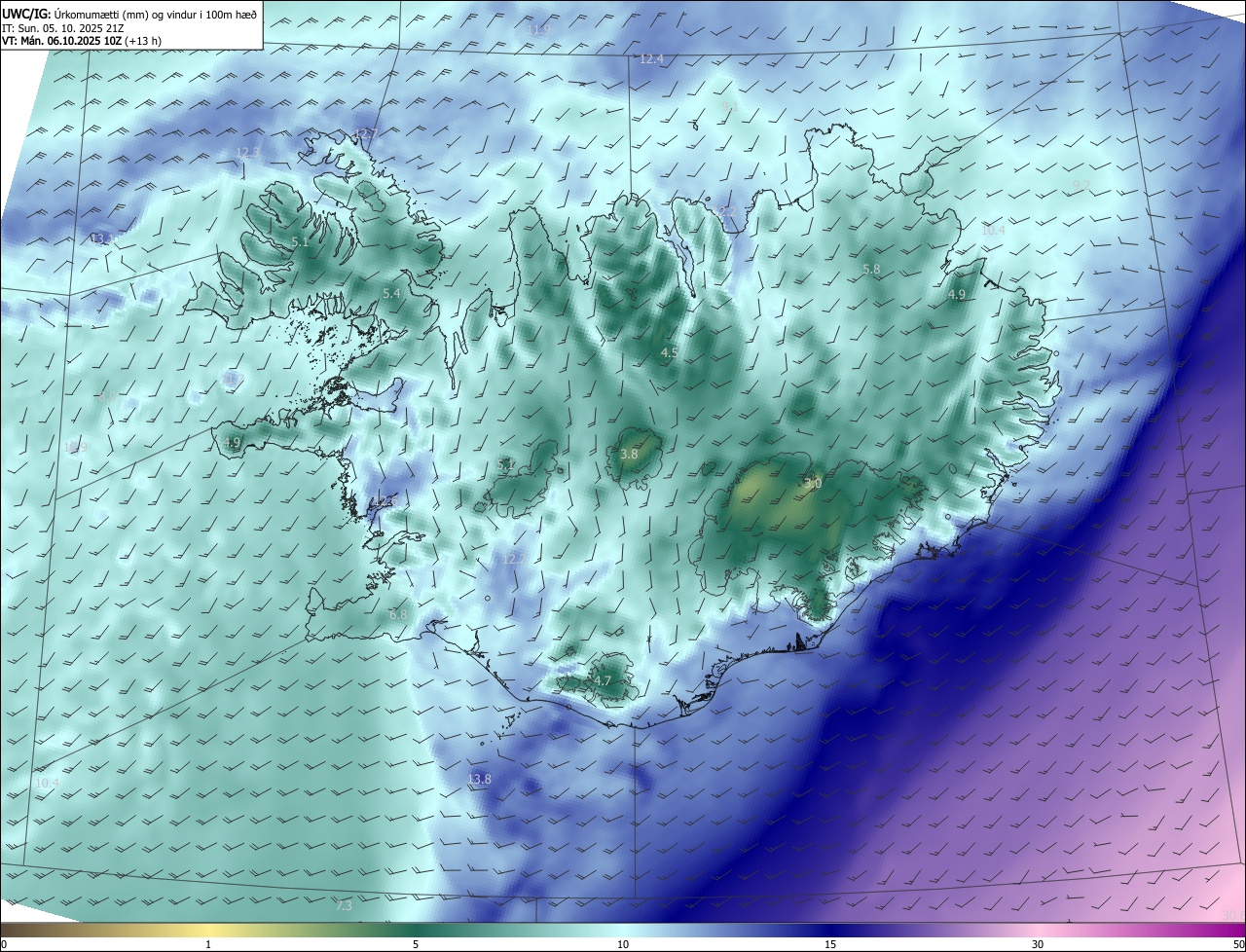This screenshot has height=952, width=1246.
Task: Click the 5.8 value label
Action: 871,270
